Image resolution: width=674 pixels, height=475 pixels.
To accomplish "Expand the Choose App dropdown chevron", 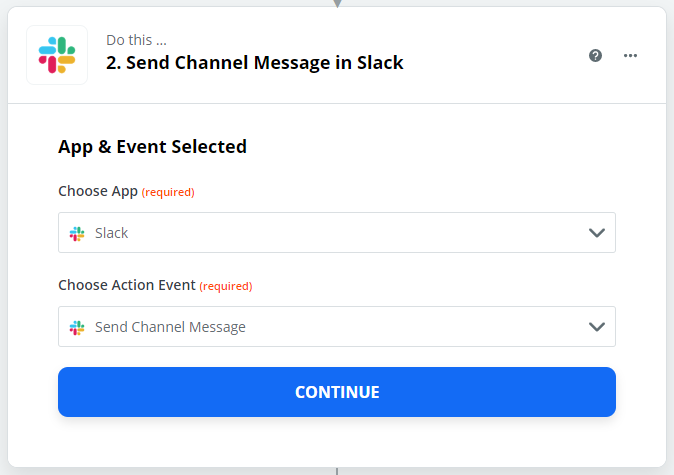I will tap(597, 233).
